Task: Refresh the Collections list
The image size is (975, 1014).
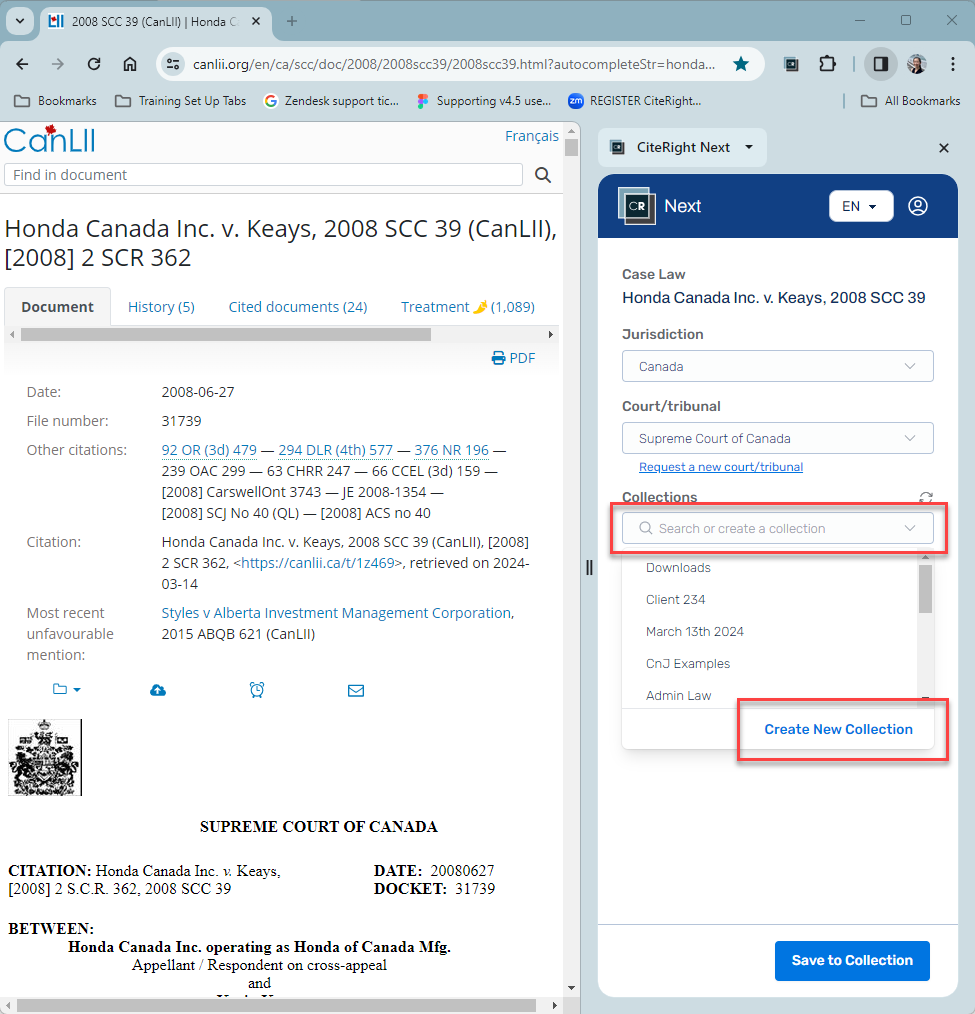Action: click(926, 497)
